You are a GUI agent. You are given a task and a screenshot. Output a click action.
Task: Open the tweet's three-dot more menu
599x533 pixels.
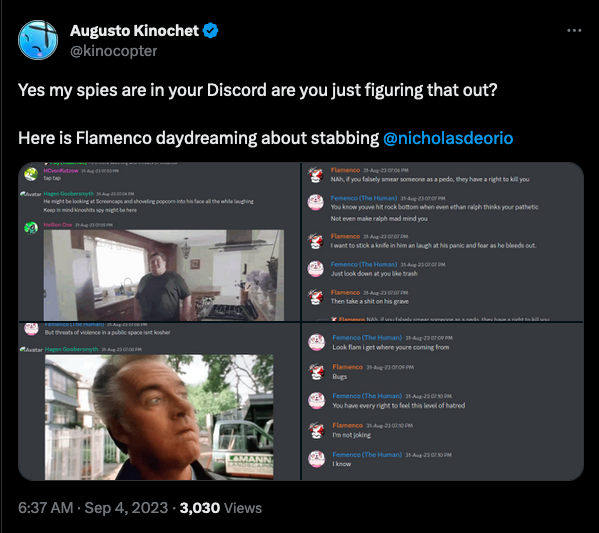[574, 31]
